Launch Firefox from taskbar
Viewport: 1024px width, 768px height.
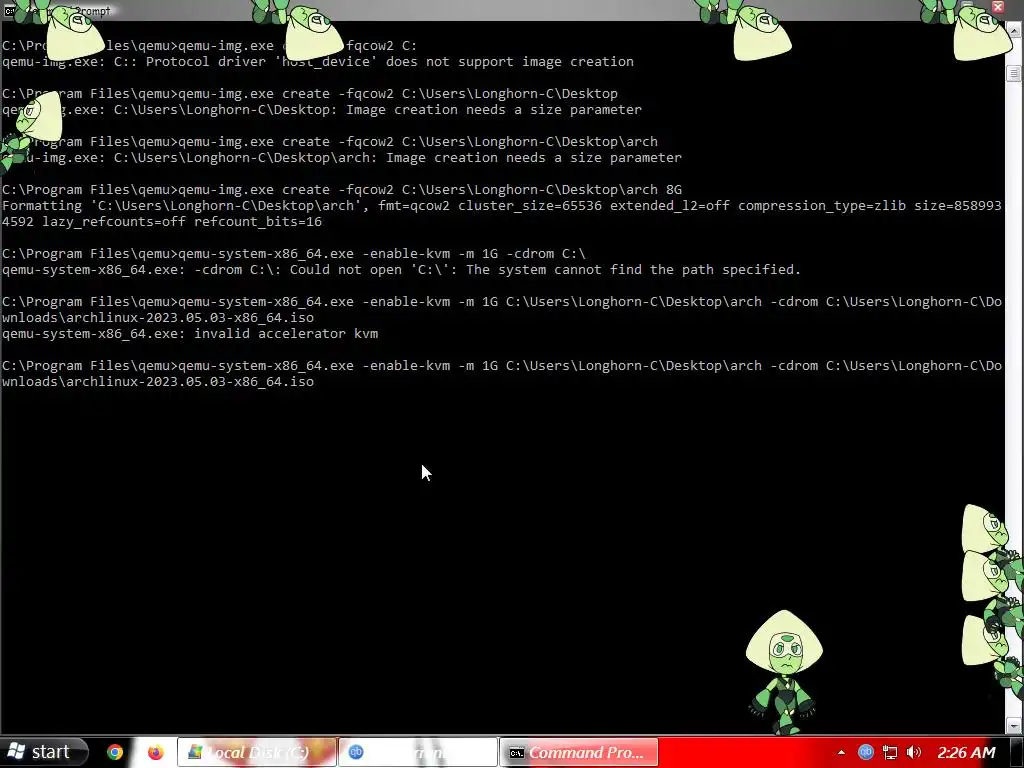[x=155, y=752]
